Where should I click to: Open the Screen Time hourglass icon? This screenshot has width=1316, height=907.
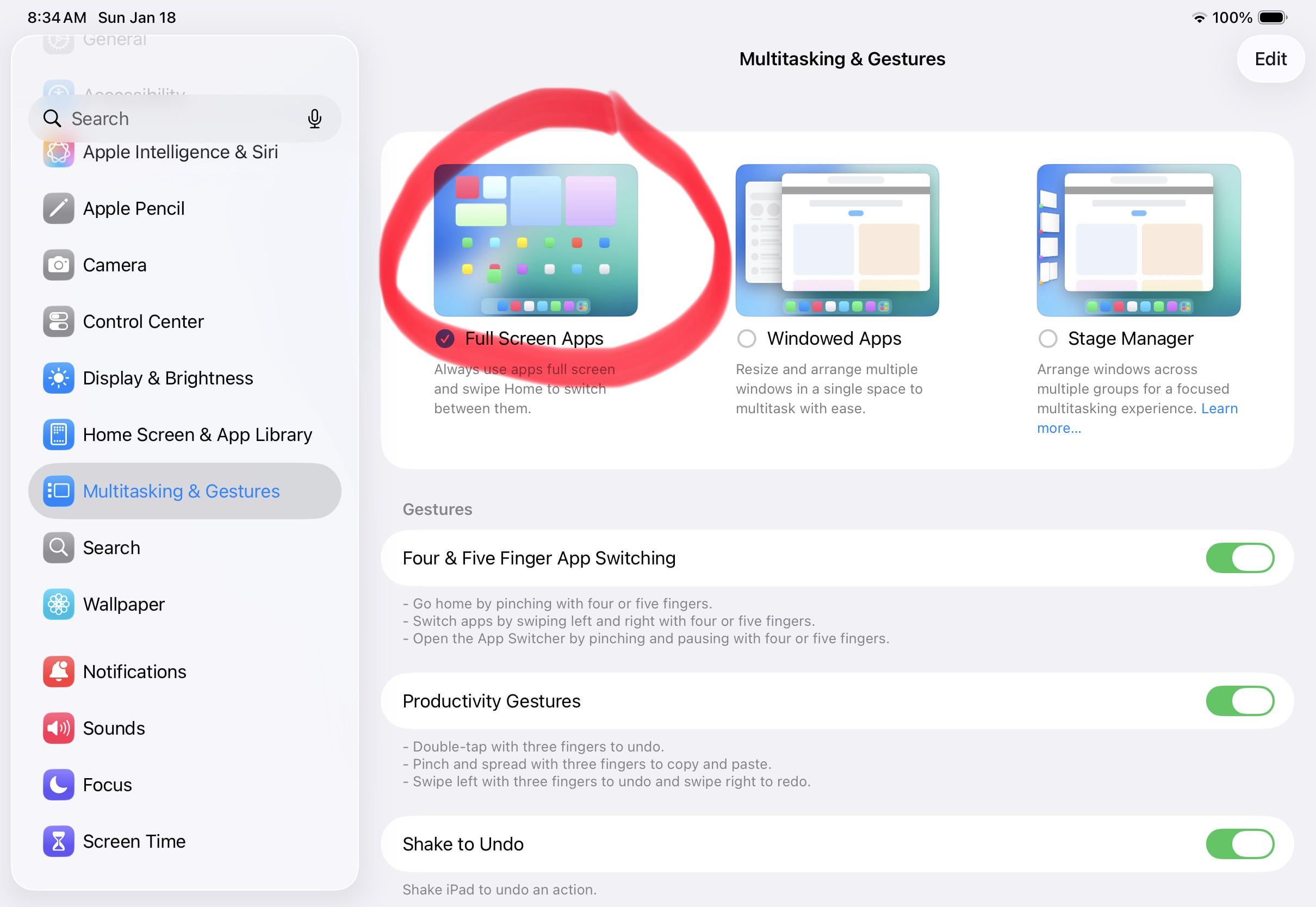tap(59, 841)
